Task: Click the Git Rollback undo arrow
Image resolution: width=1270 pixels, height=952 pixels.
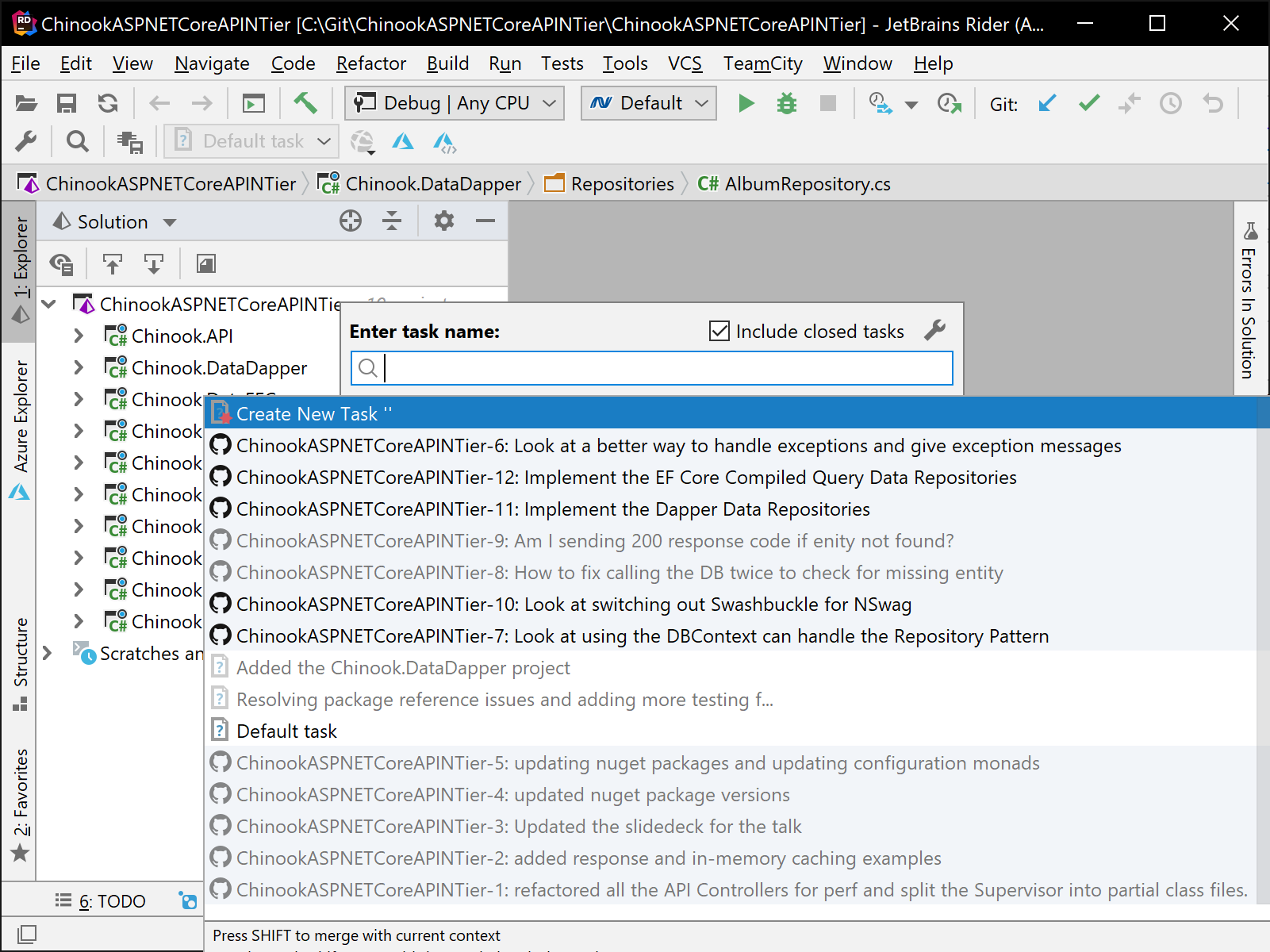Action: pos(1212,103)
